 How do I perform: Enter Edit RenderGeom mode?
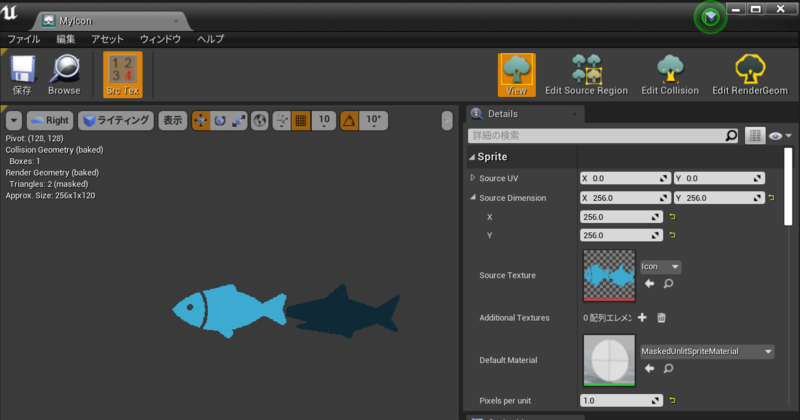[x=750, y=75]
